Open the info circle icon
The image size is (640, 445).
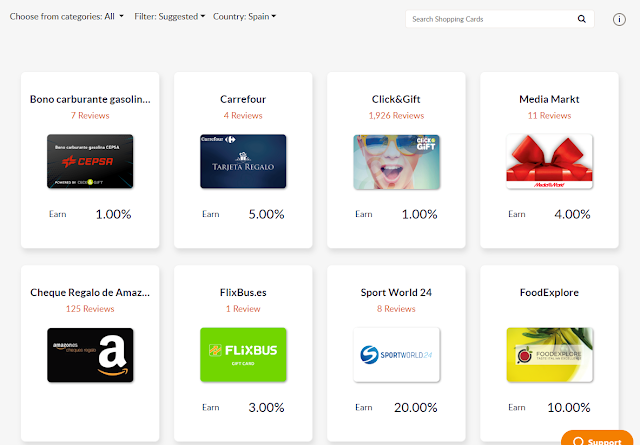pyautogui.click(x=619, y=19)
